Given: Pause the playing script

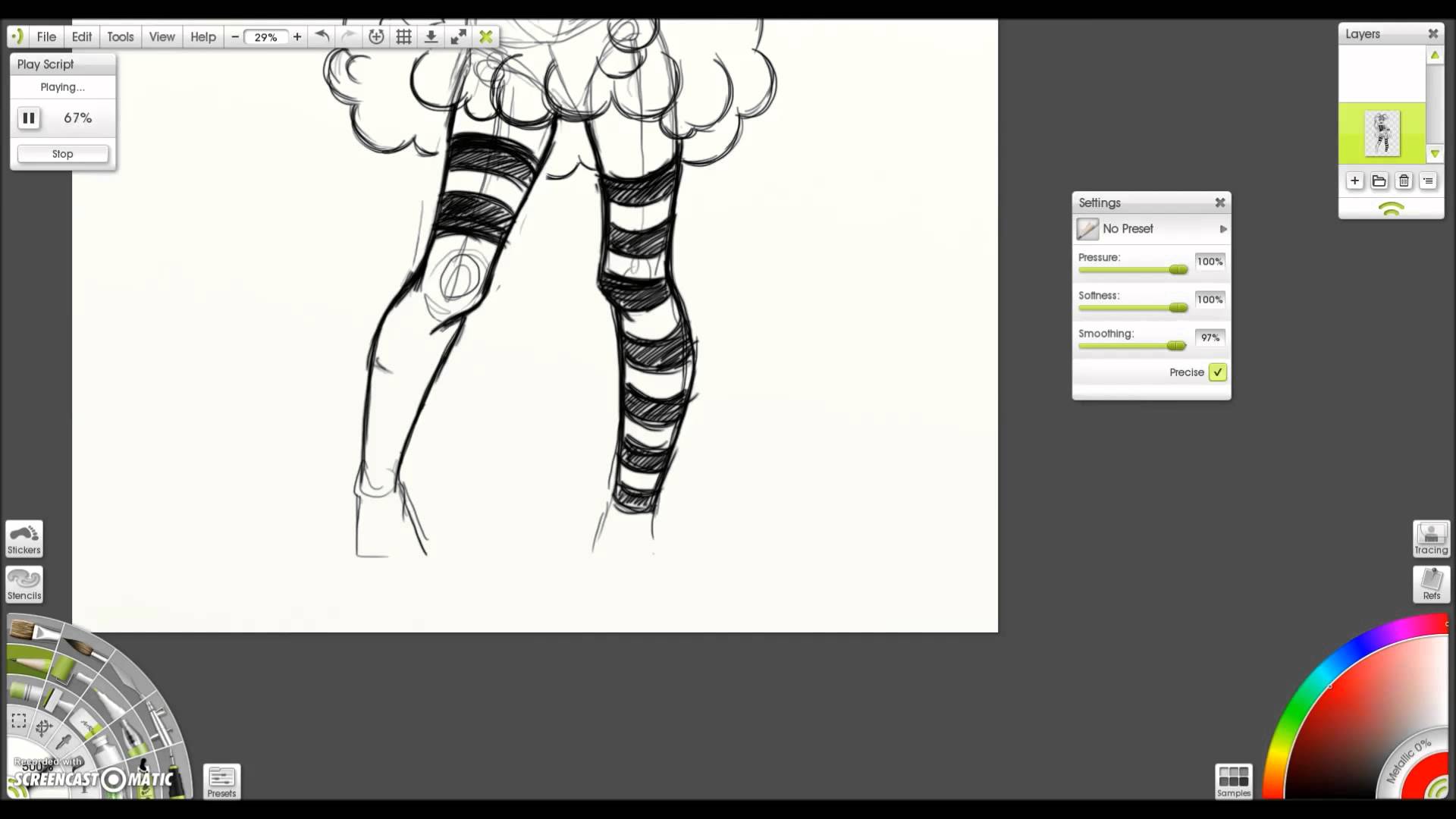Looking at the screenshot, I should (29, 118).
